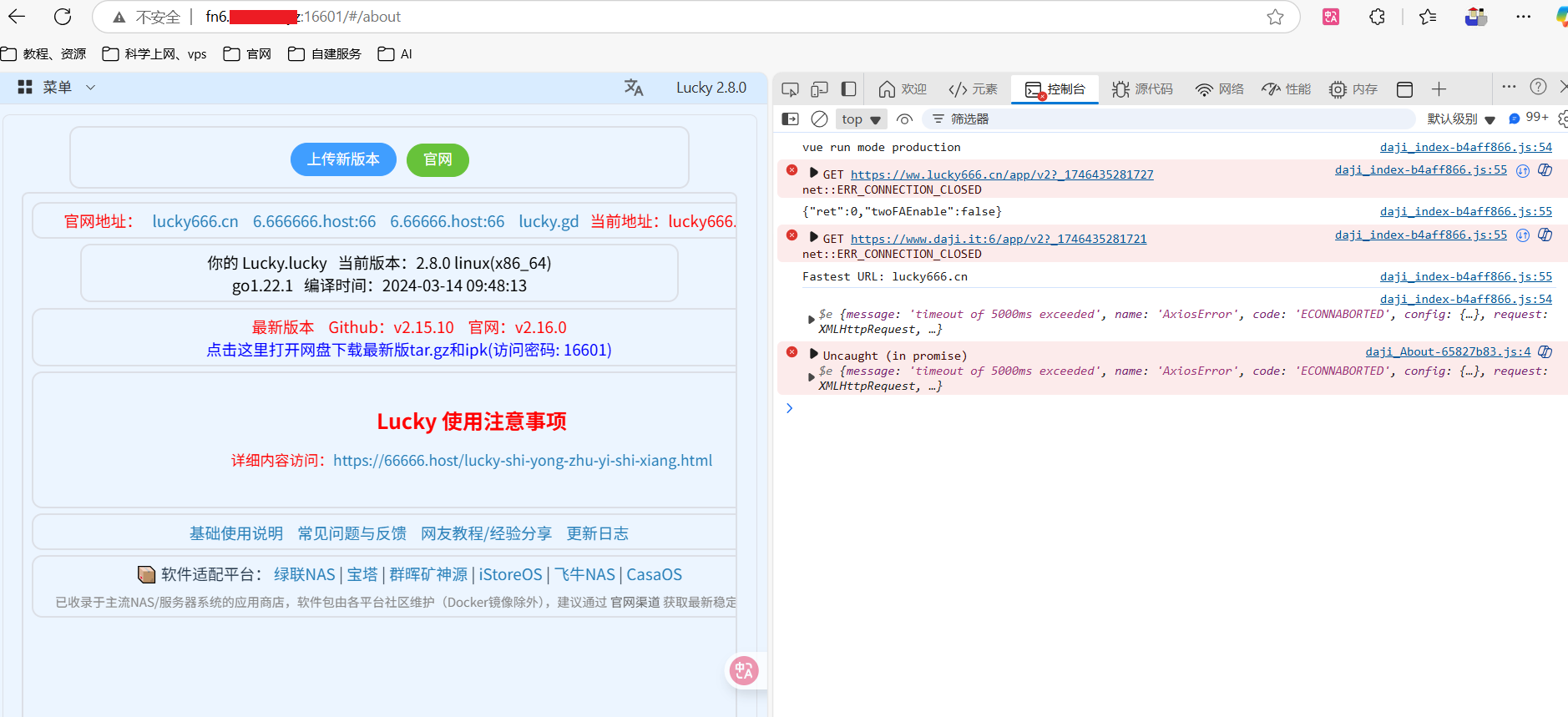Open the AI bookmarks folder
1568x717 pixels.
[x=395, y=53]
